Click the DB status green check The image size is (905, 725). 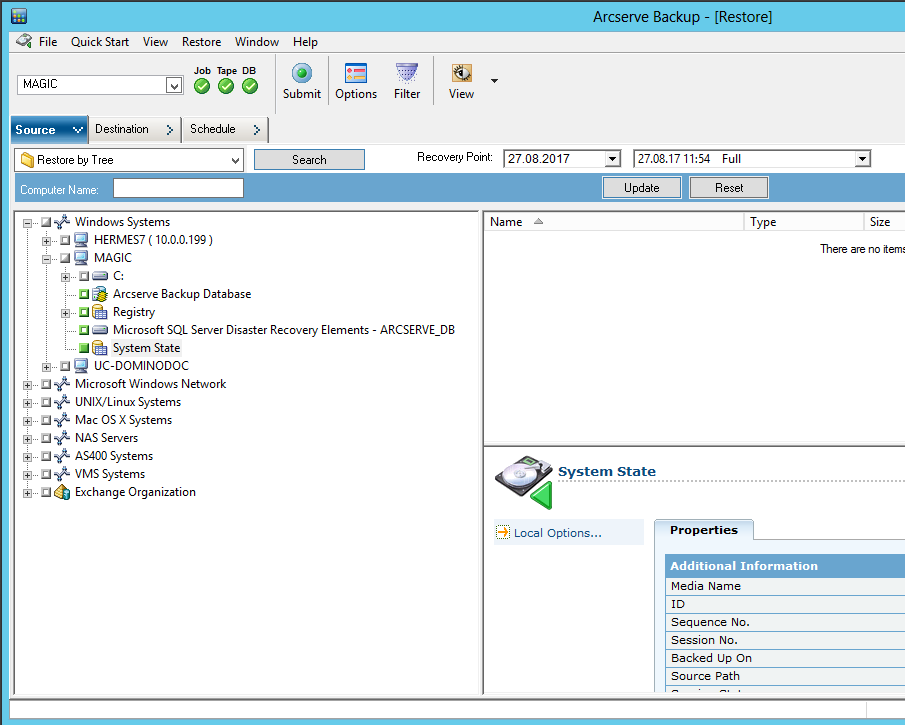(x=250, y=87)
